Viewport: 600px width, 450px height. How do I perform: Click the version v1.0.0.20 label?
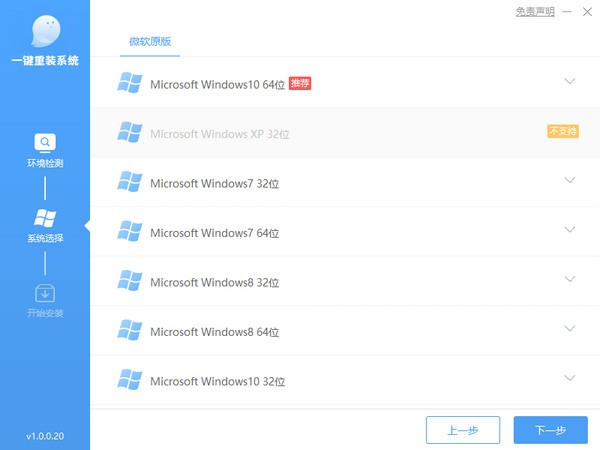[45, 436]
